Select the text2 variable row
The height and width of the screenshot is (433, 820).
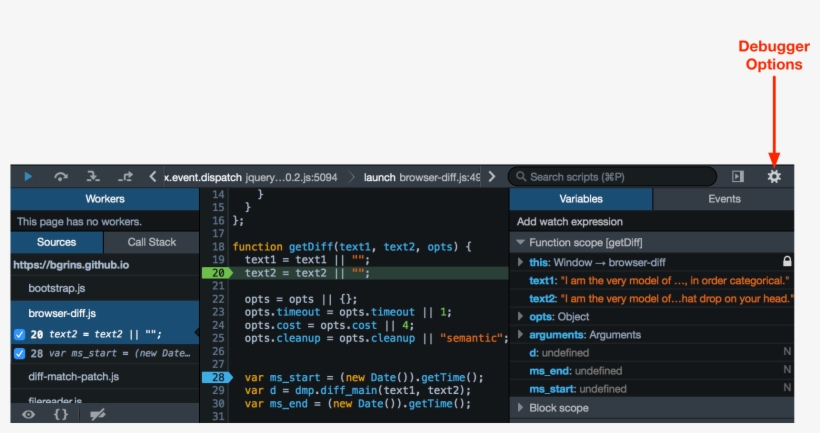pyautogui.click(x=652, y=299)
